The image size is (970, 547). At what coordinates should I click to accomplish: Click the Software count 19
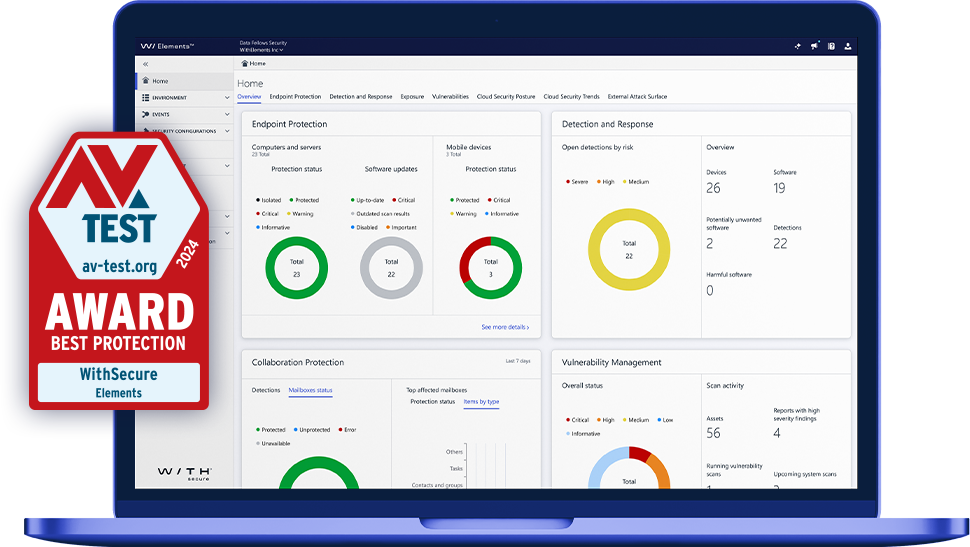(x=779, y=188)
